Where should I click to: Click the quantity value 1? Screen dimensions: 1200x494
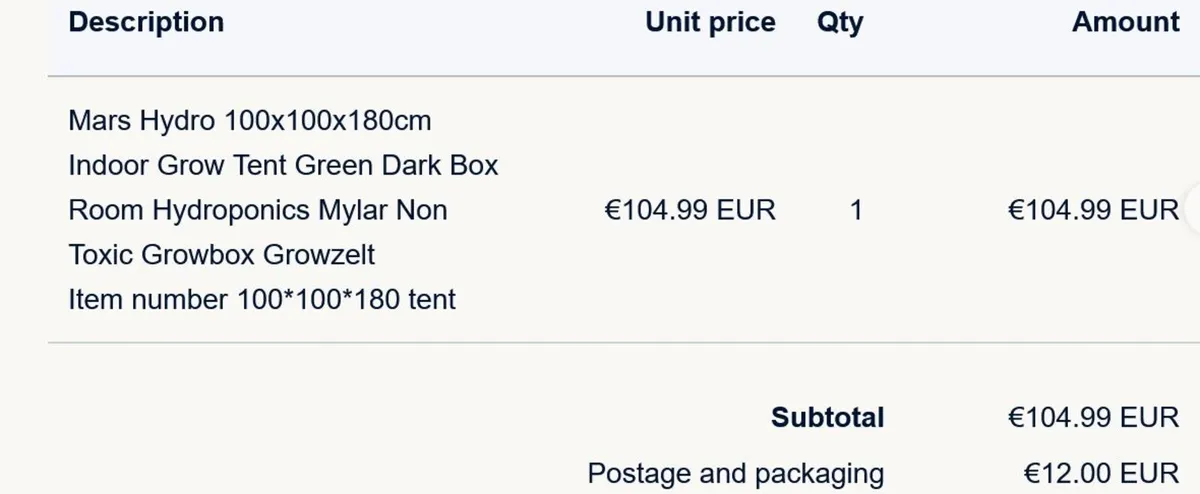click(855, 210)
